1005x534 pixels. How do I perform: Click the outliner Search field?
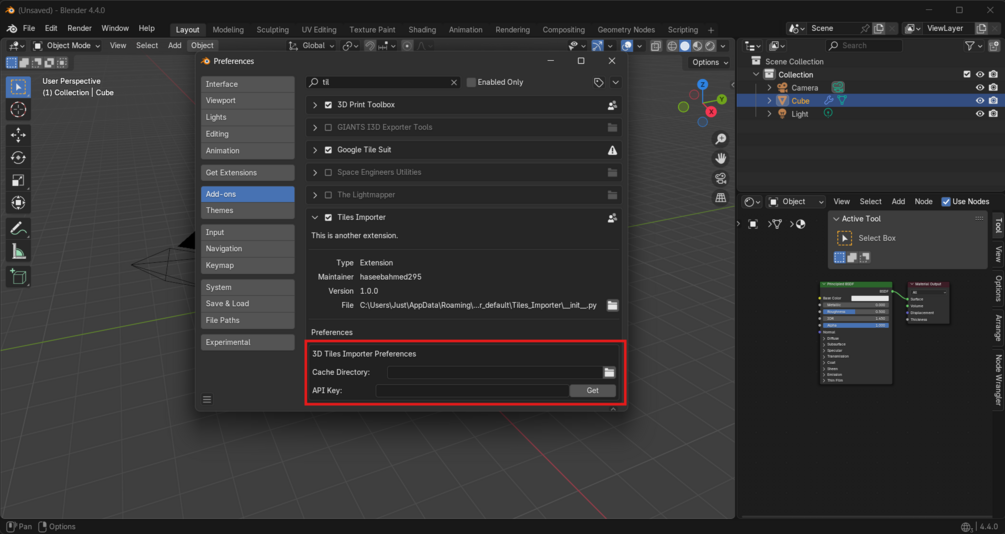[863, 46]
